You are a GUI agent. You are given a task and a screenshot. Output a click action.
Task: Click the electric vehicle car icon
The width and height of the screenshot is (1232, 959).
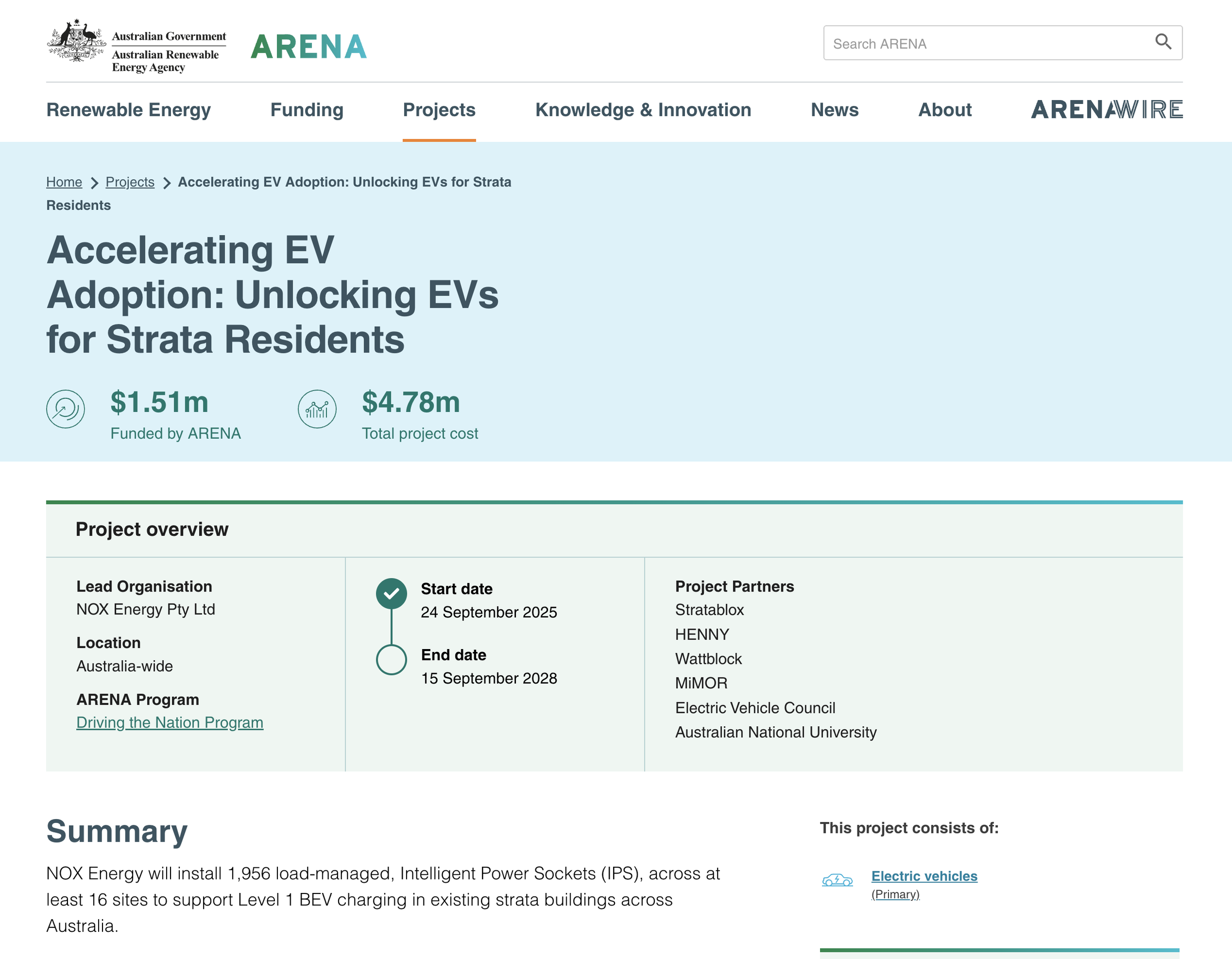tap(837, 880)
